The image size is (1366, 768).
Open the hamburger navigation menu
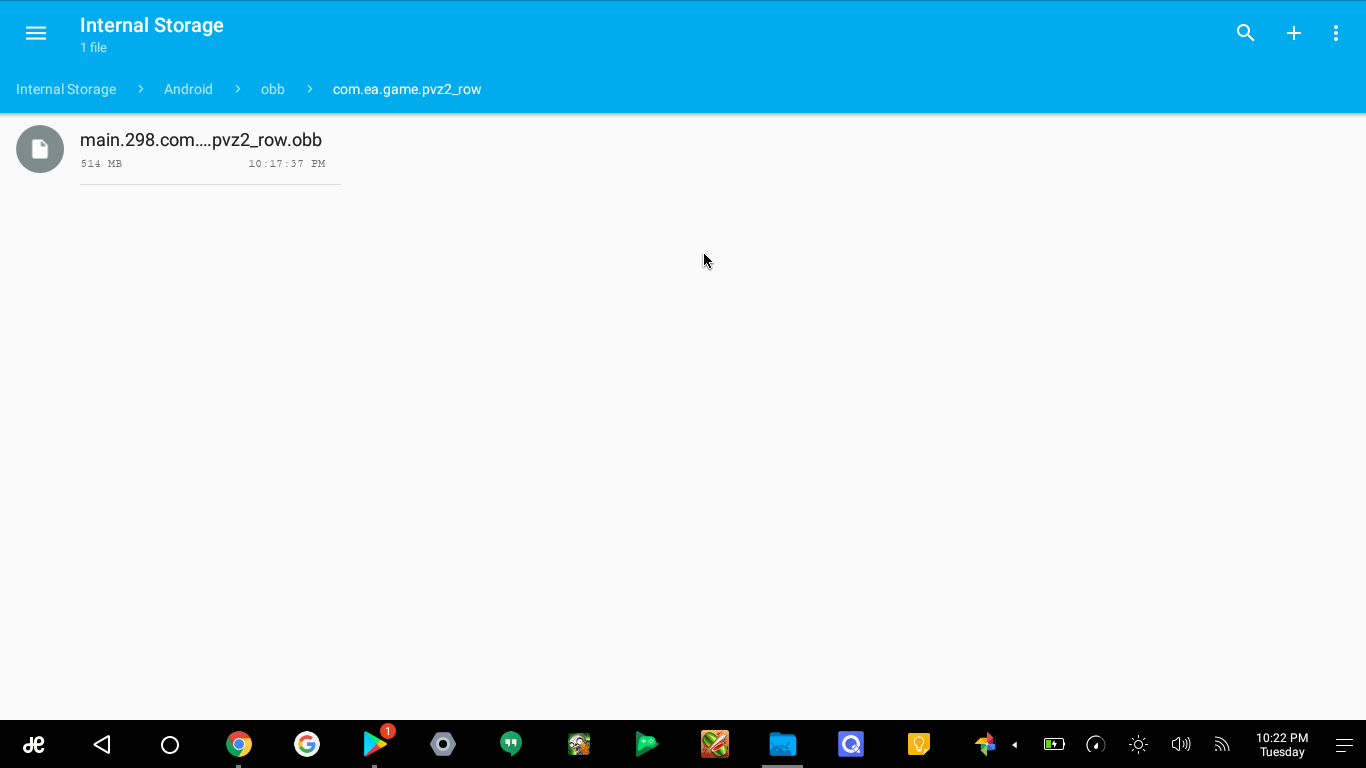(36, 33)
